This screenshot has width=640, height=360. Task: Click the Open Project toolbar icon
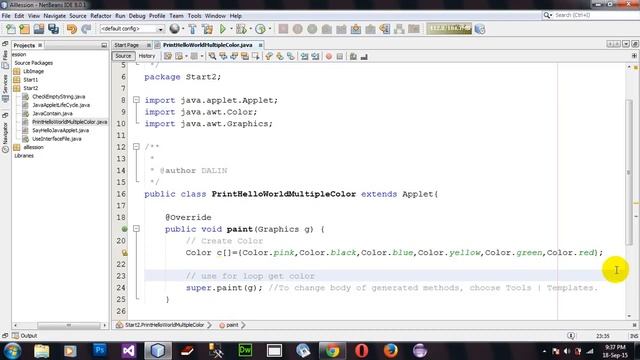point(39,29)
